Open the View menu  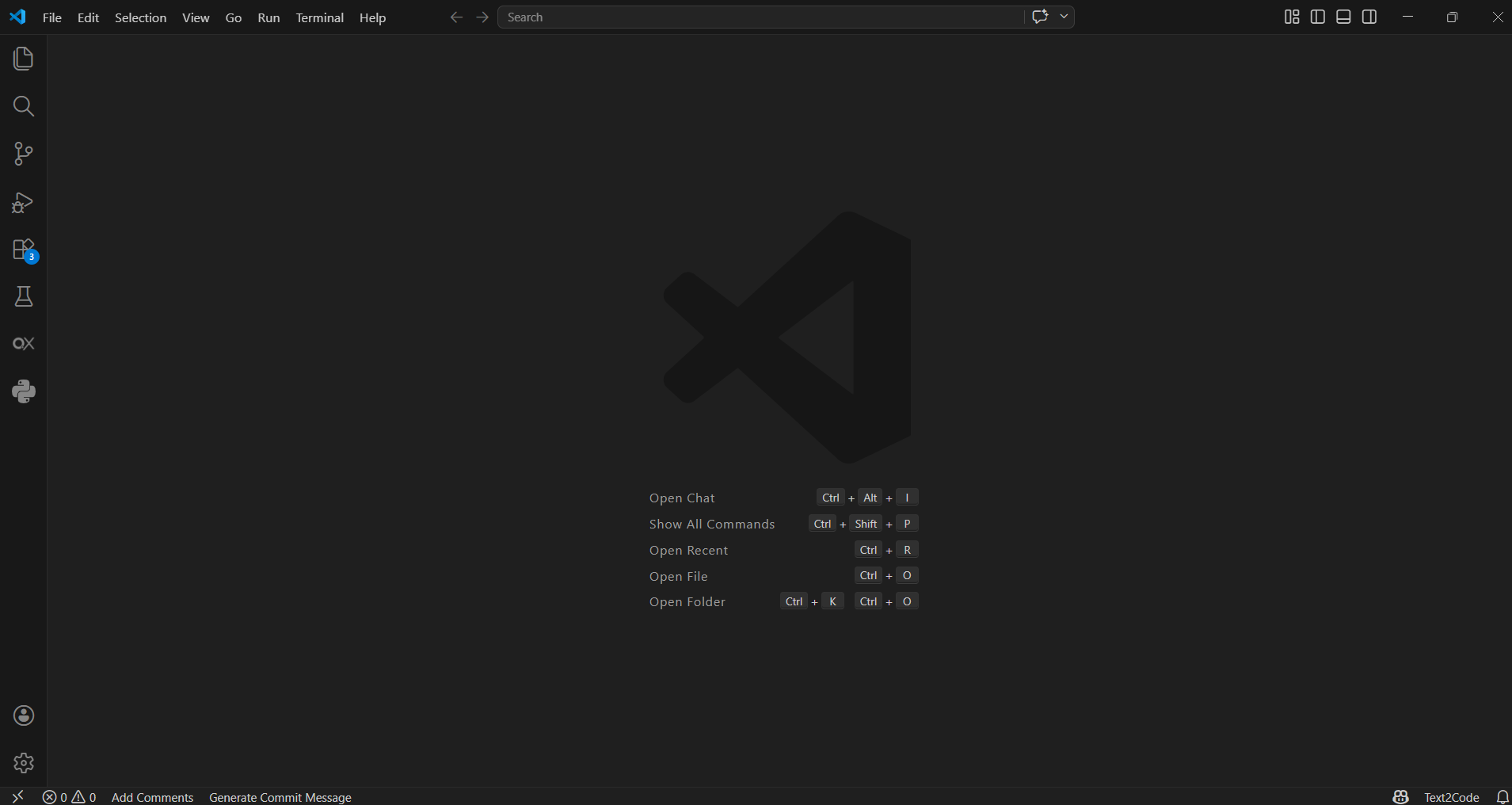196,17
